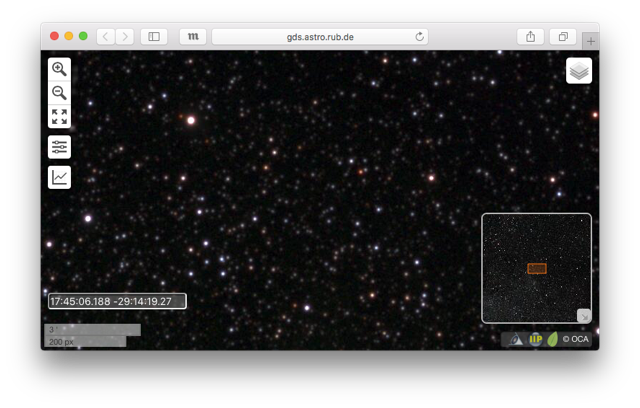This screenshot has height=408, width=640.
Task: Go back to previous page
Action: 106,36
